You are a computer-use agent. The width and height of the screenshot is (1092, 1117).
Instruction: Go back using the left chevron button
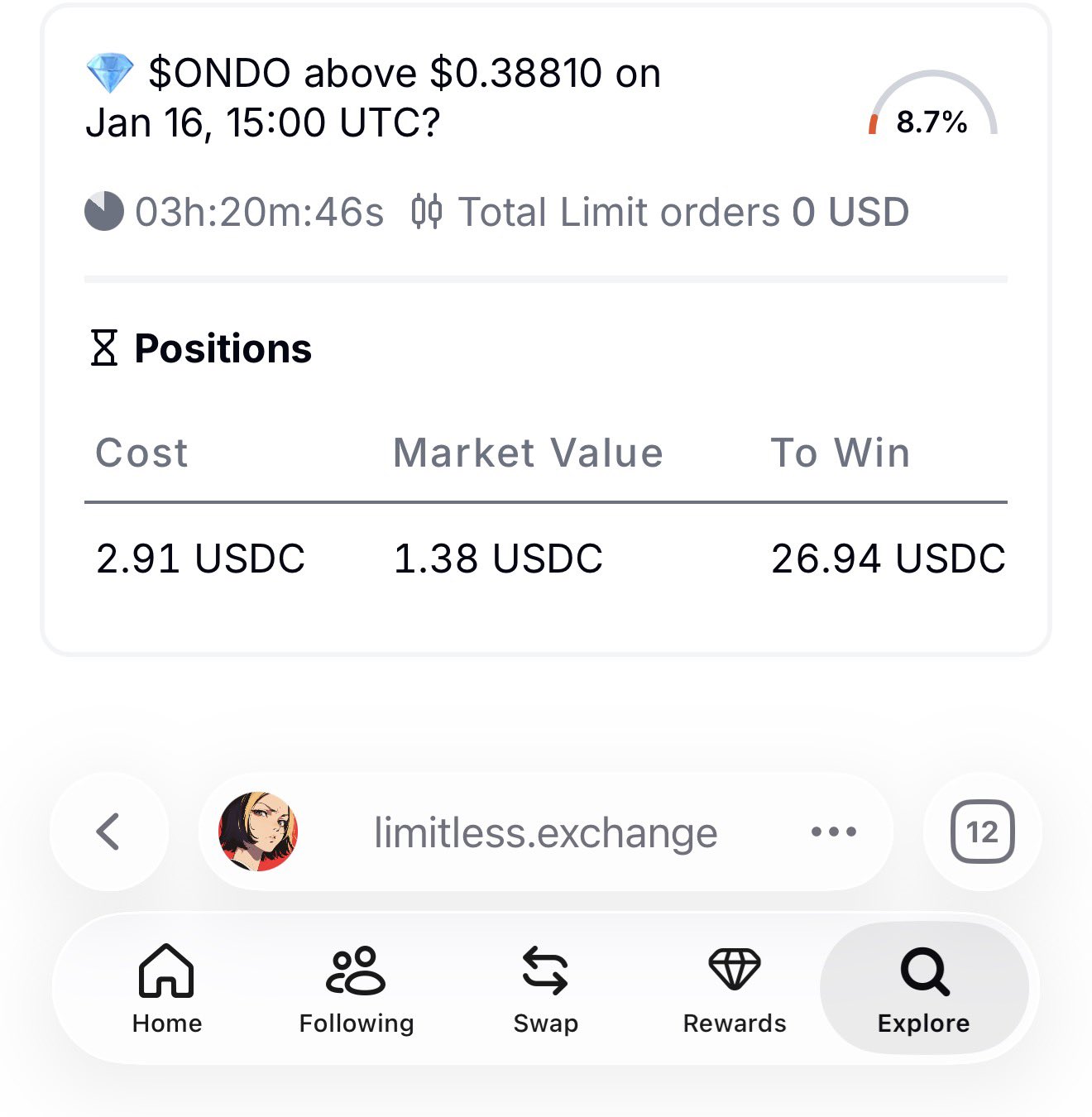108,832
